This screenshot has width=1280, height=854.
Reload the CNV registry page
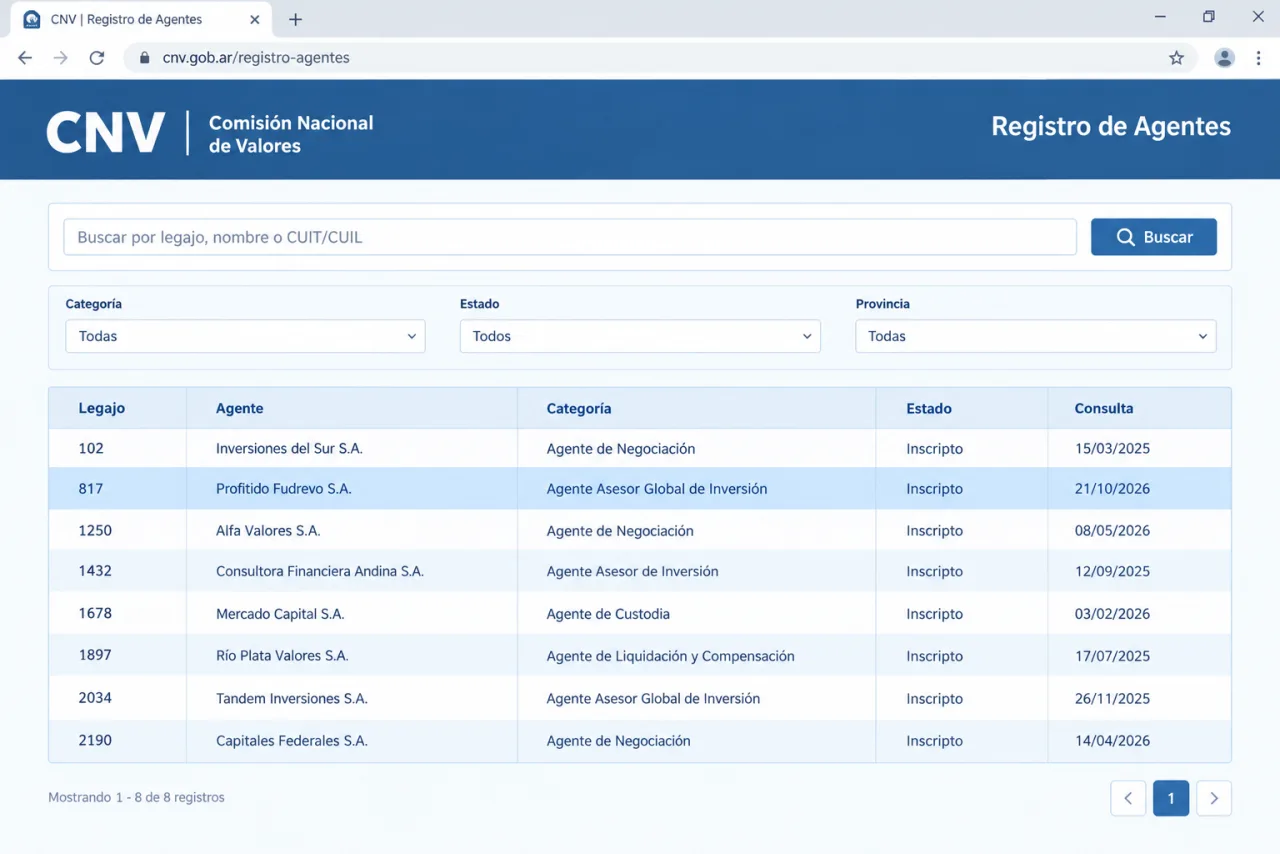coord(97,58)
